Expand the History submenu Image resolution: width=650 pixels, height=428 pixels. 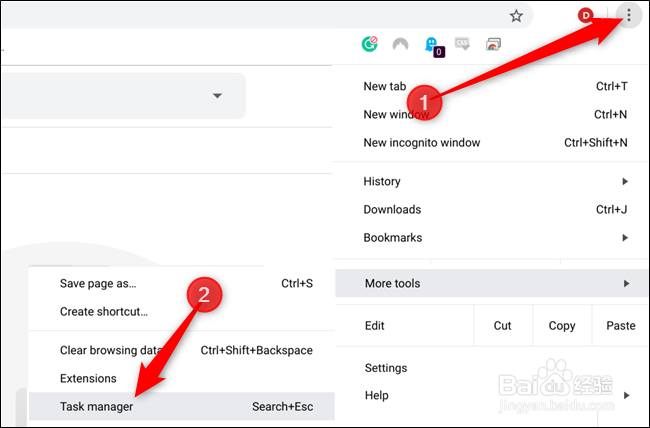[491, 181]
